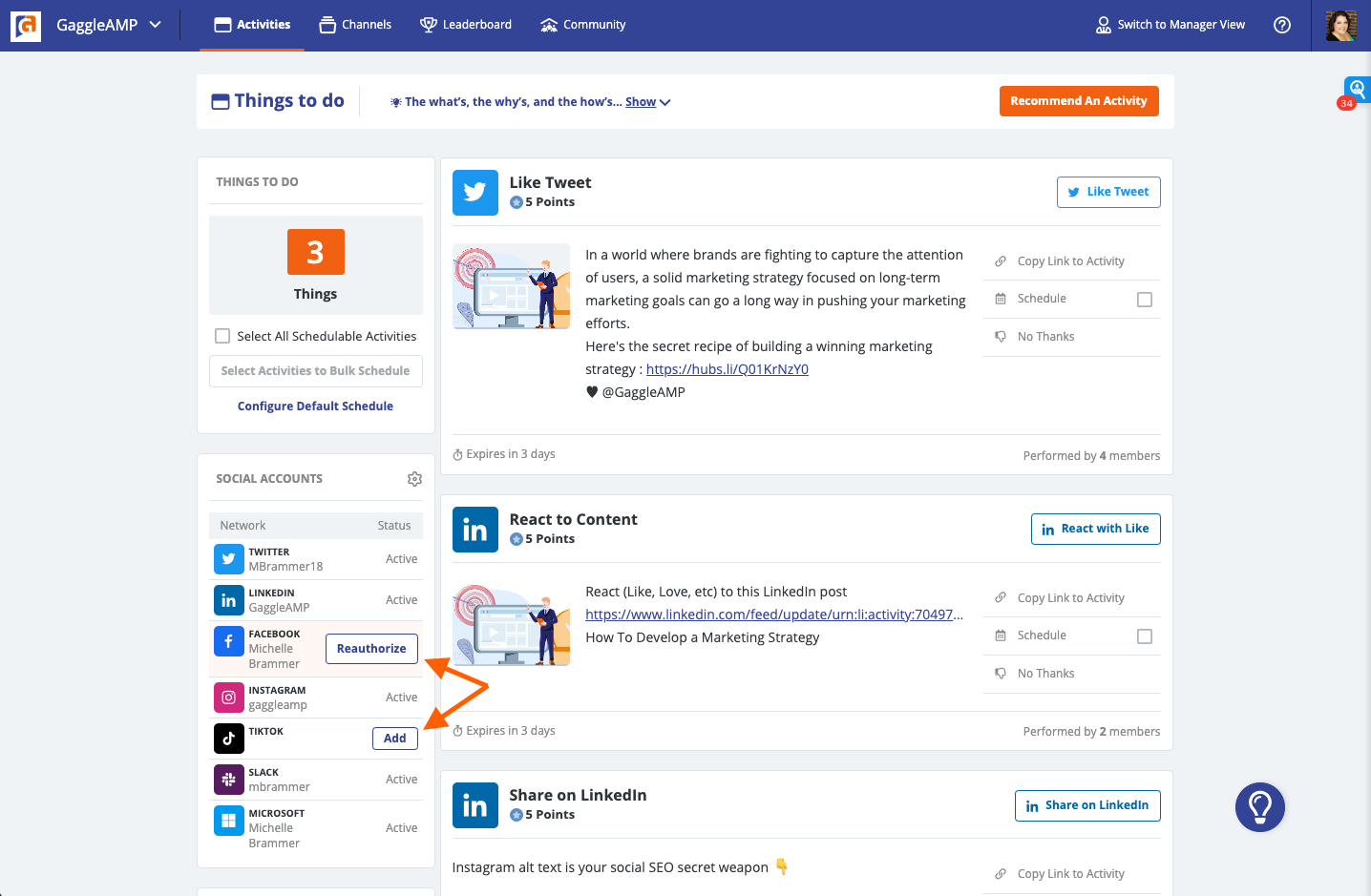The image size is (1371, 896).
Task: Open the Leaderboard tab
Action: point(466,25)
